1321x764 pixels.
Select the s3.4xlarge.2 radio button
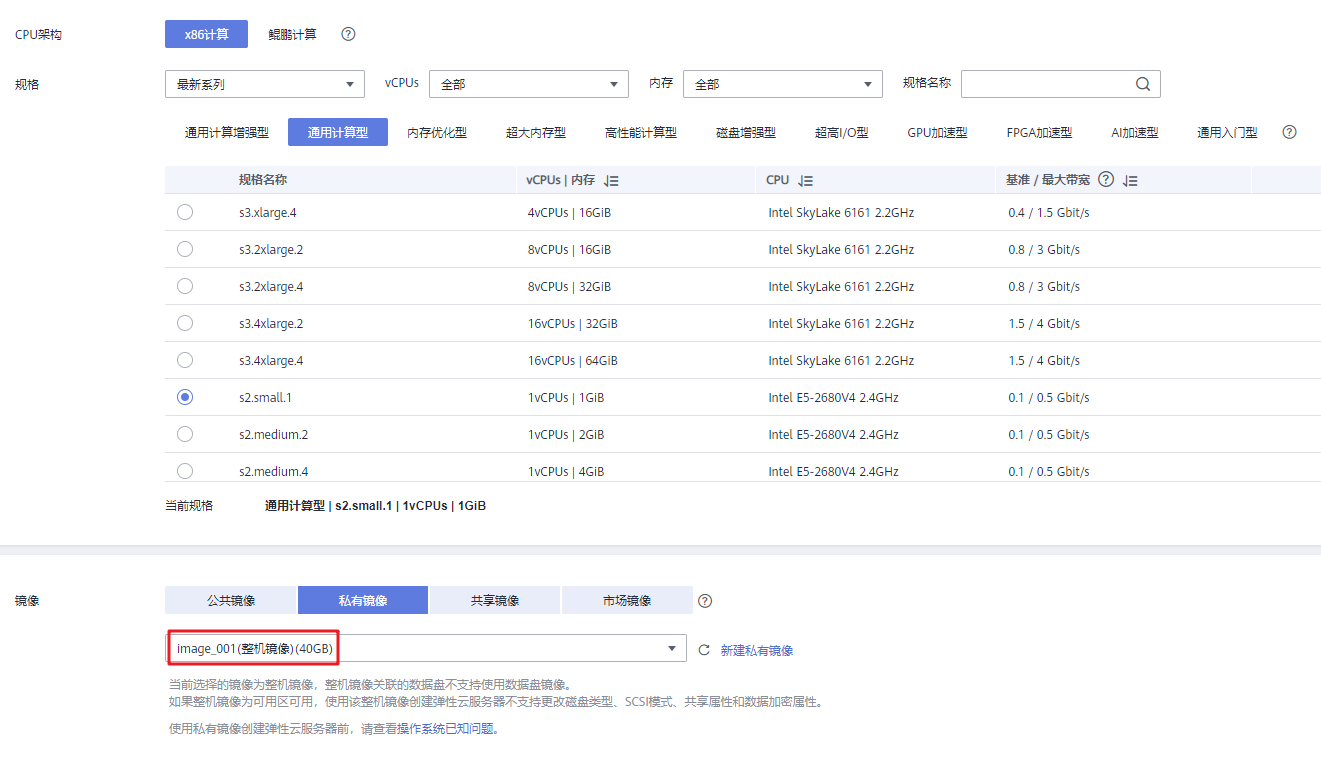[x=185, y=323]
